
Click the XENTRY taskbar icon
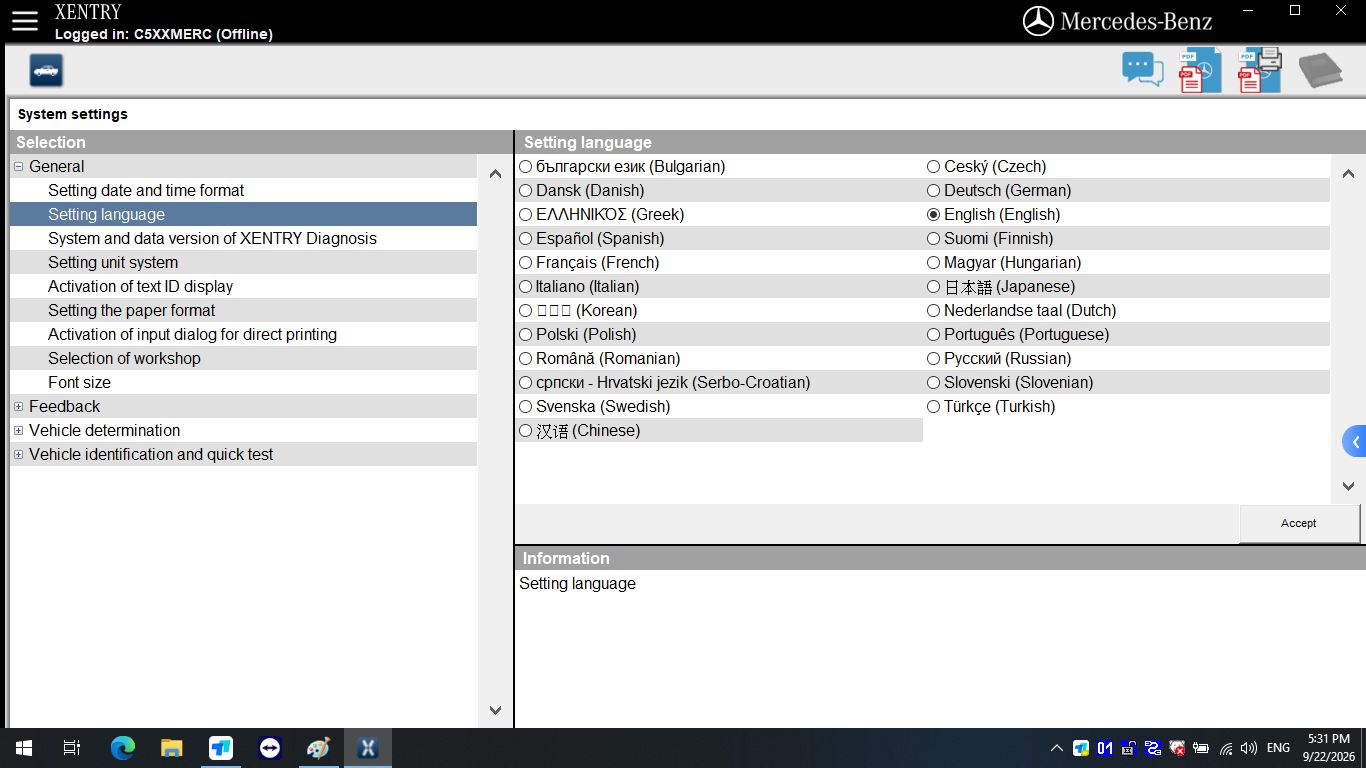click(x=368, y=748)
